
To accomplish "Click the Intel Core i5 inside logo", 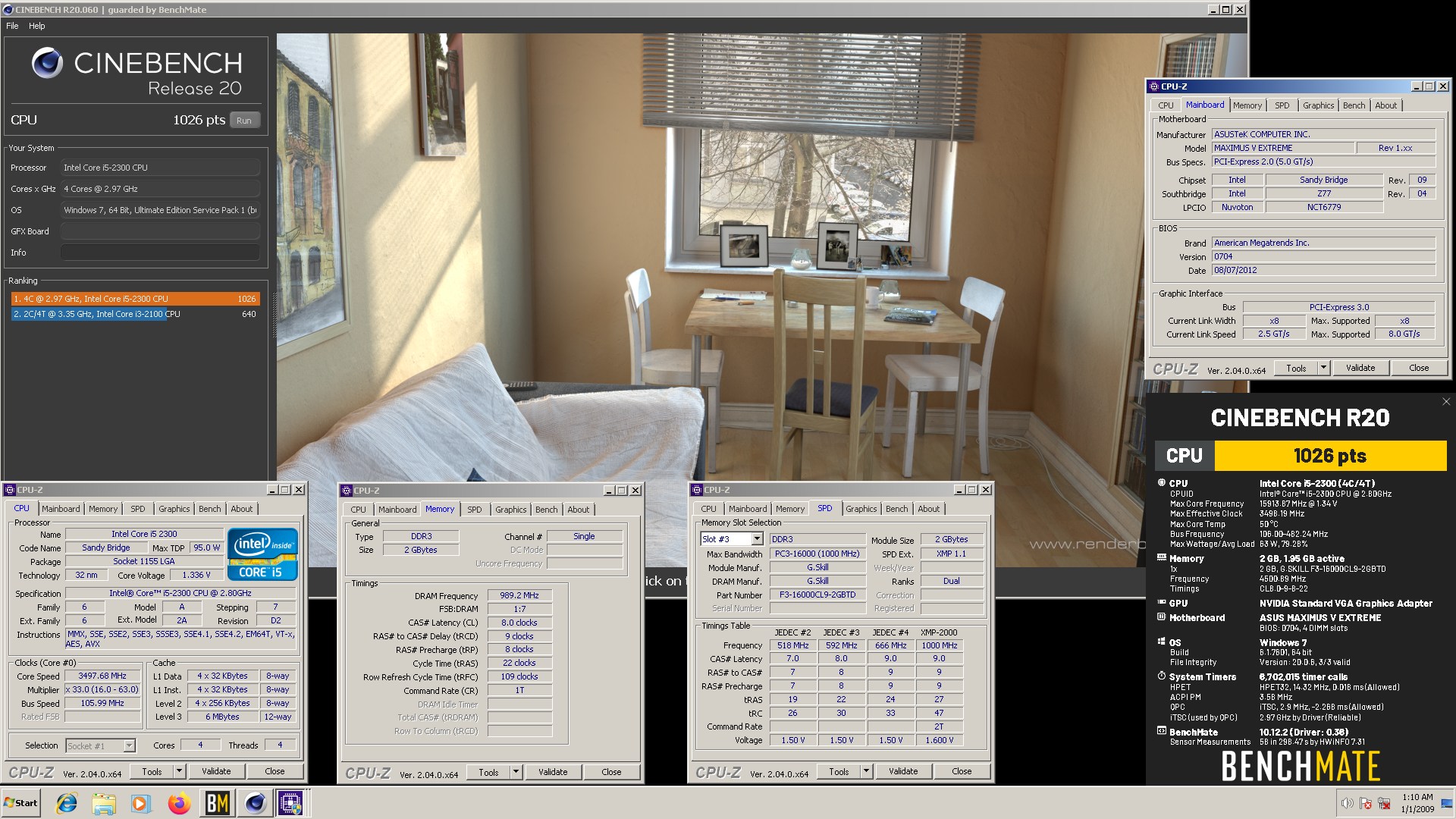I will point(262,554).
